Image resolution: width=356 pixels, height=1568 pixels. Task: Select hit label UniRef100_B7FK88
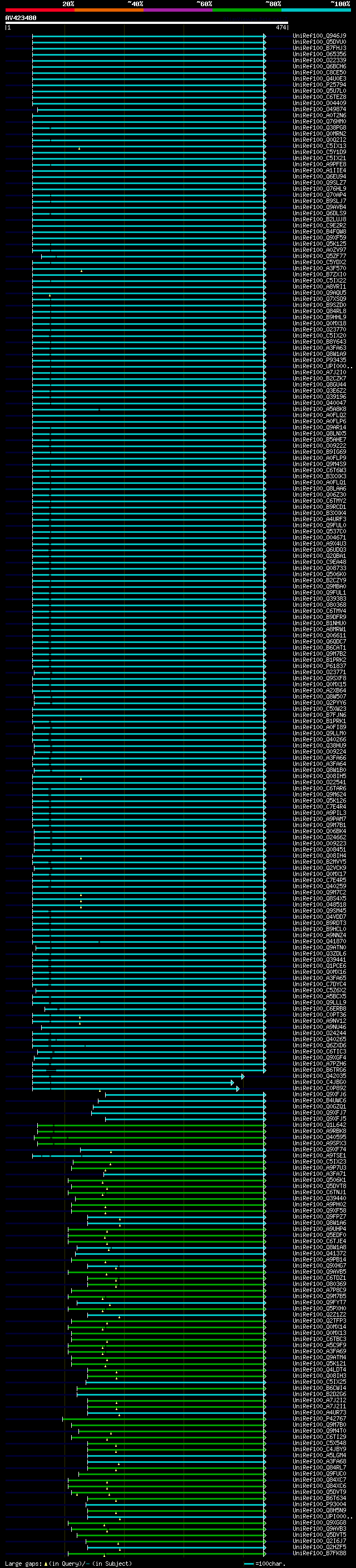pyautogui.click(x=319, y=1554)
